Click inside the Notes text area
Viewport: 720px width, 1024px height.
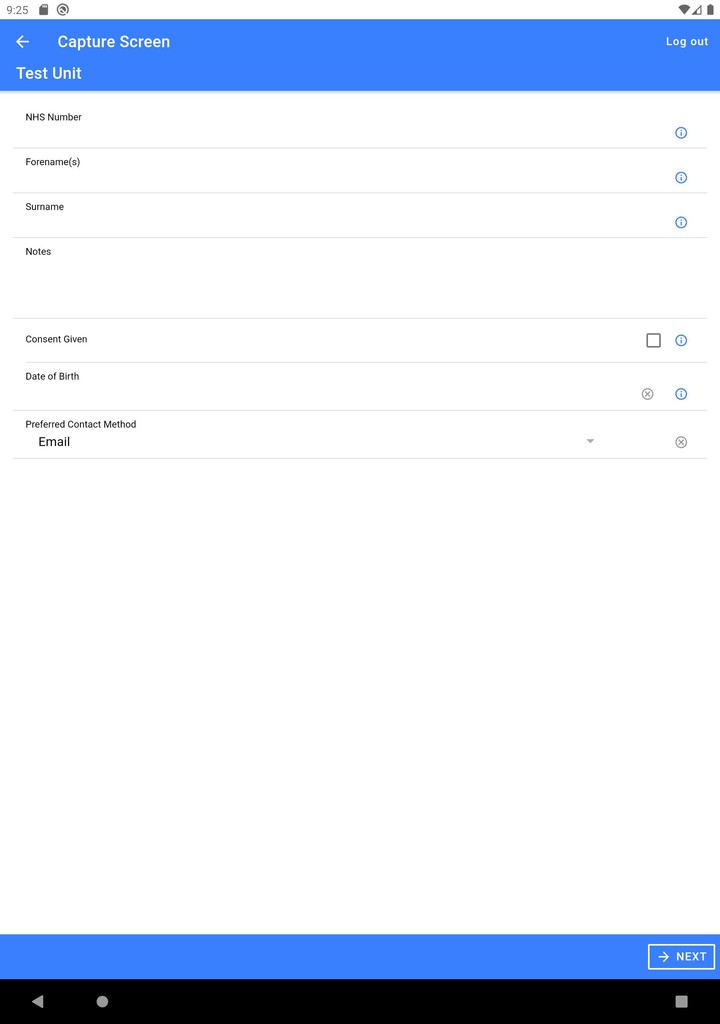pyautogui.click(x=360, y=285)
